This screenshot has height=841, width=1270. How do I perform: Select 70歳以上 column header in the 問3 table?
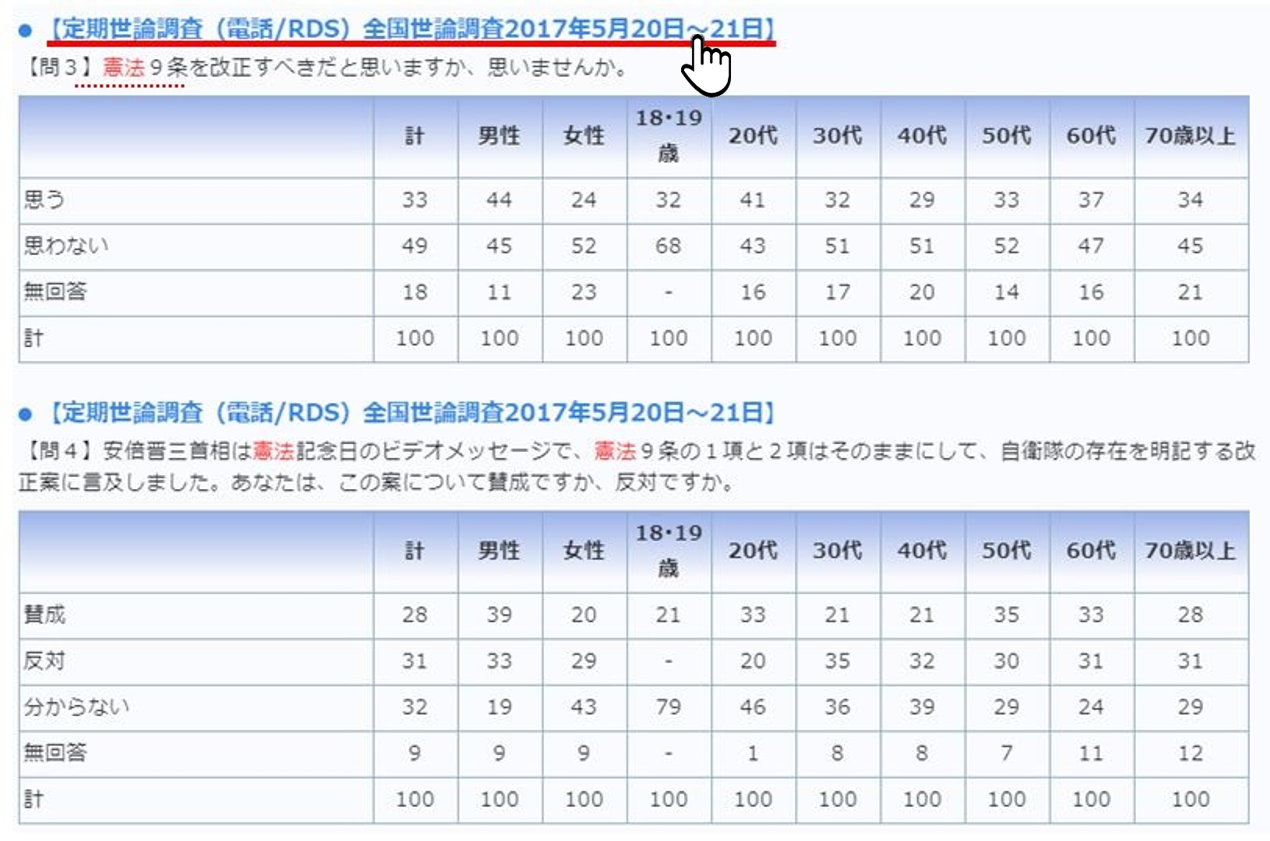coord(1190,137)
